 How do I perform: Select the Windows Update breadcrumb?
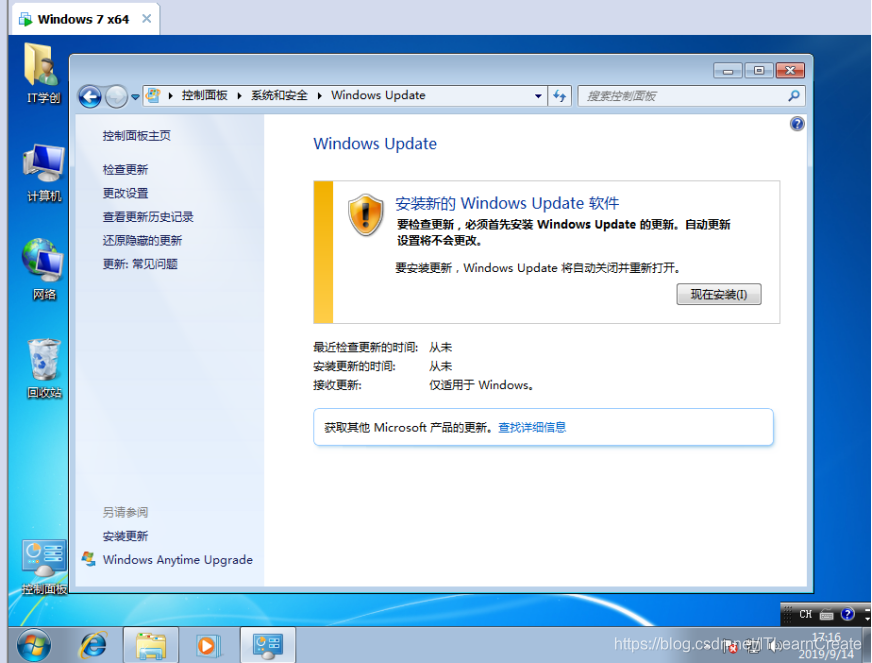pos(378,95)
